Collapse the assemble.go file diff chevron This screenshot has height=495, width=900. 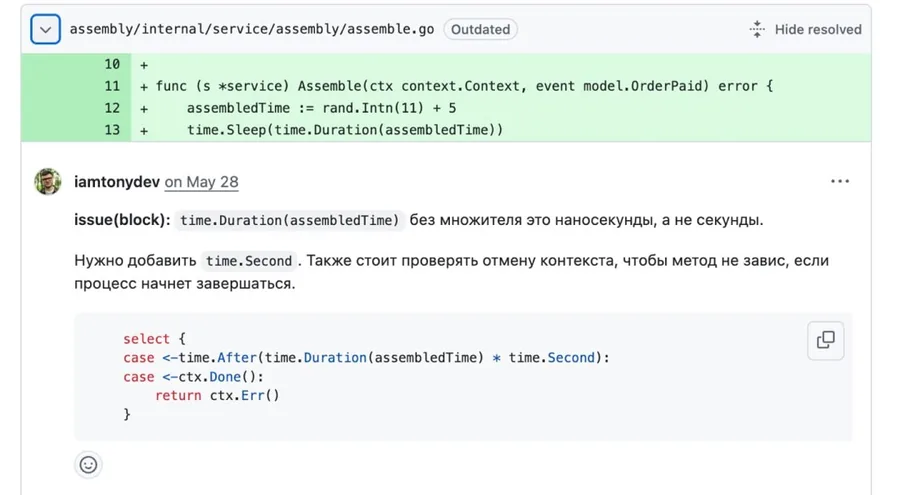point(45,29)
